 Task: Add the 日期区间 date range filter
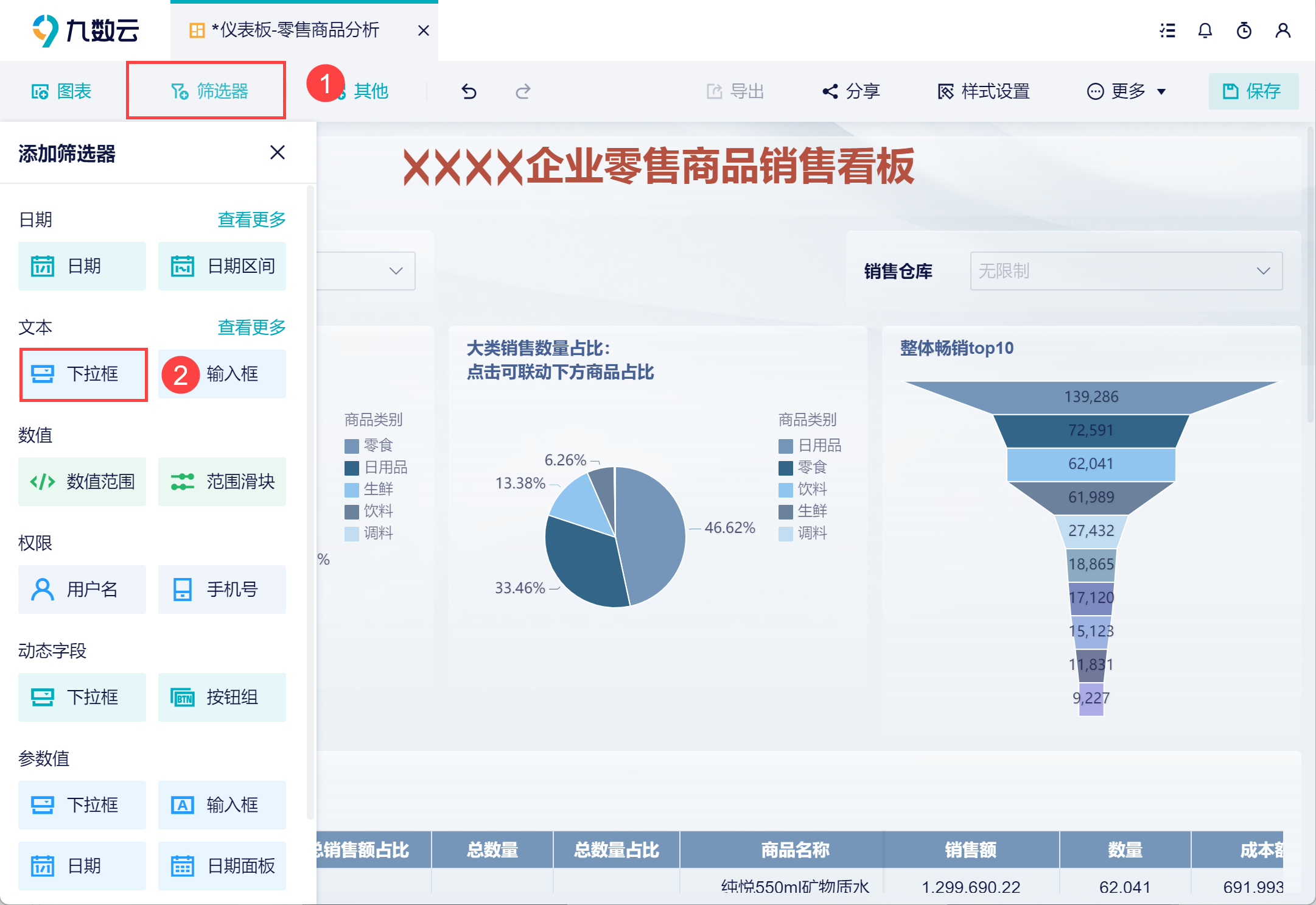tap(222, 266)
